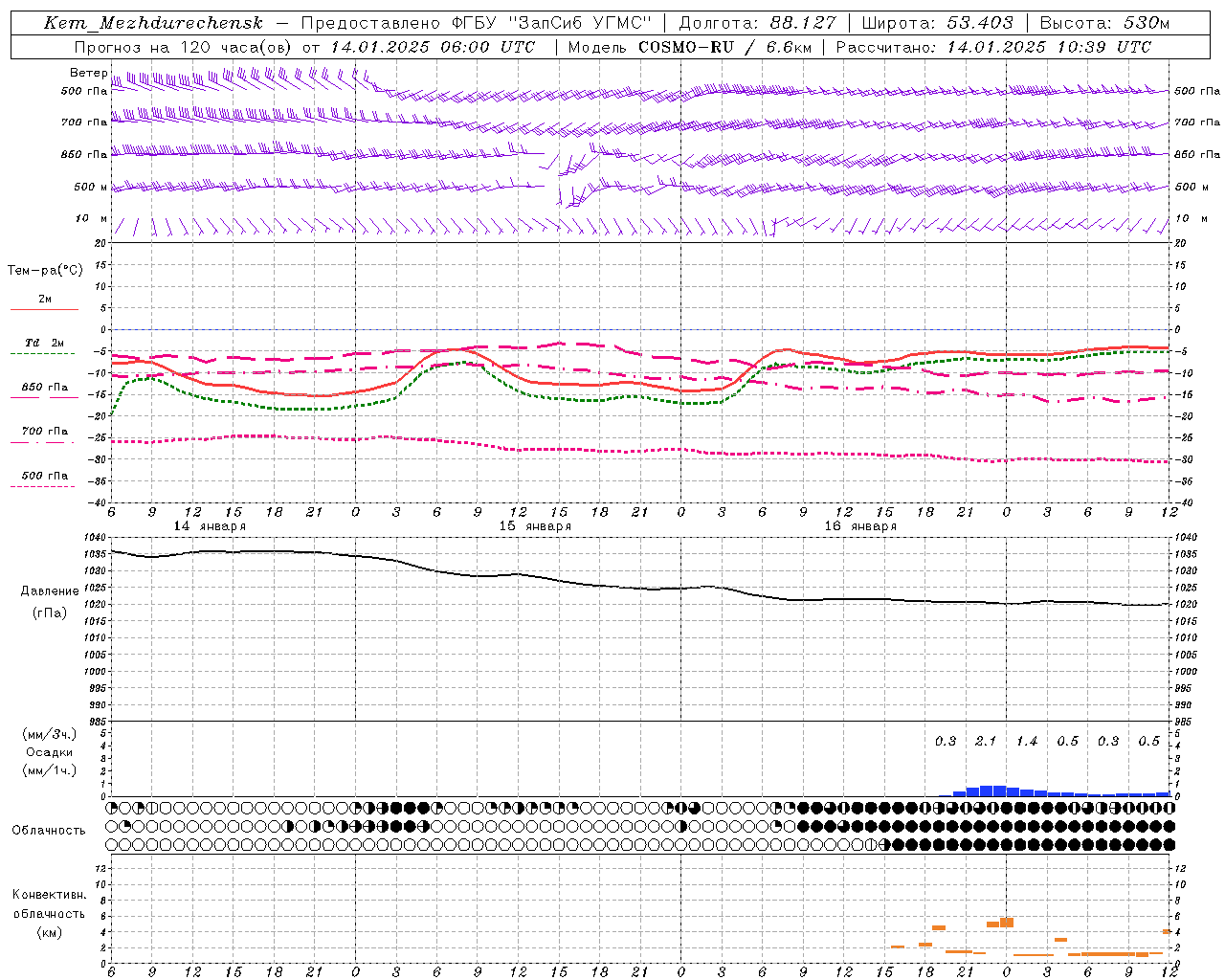Click the station title Kem_Mezhdurechensk
Viewport: 1225px width, 980px height.
(x=153, y=23)
